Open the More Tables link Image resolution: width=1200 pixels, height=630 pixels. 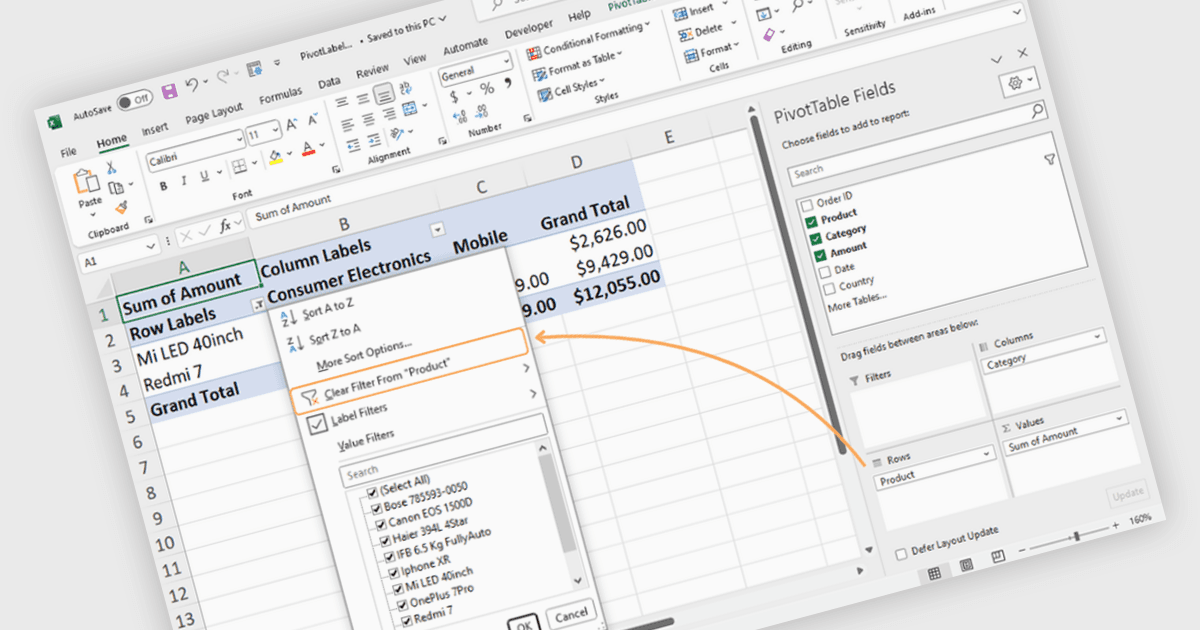858,302
